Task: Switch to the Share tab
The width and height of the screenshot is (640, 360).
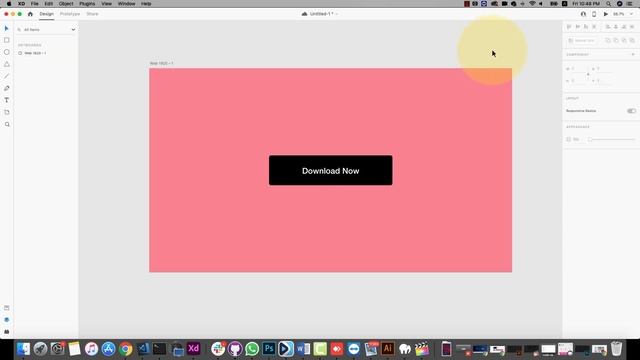Action: pyautogui.click(x=92, y=14)
